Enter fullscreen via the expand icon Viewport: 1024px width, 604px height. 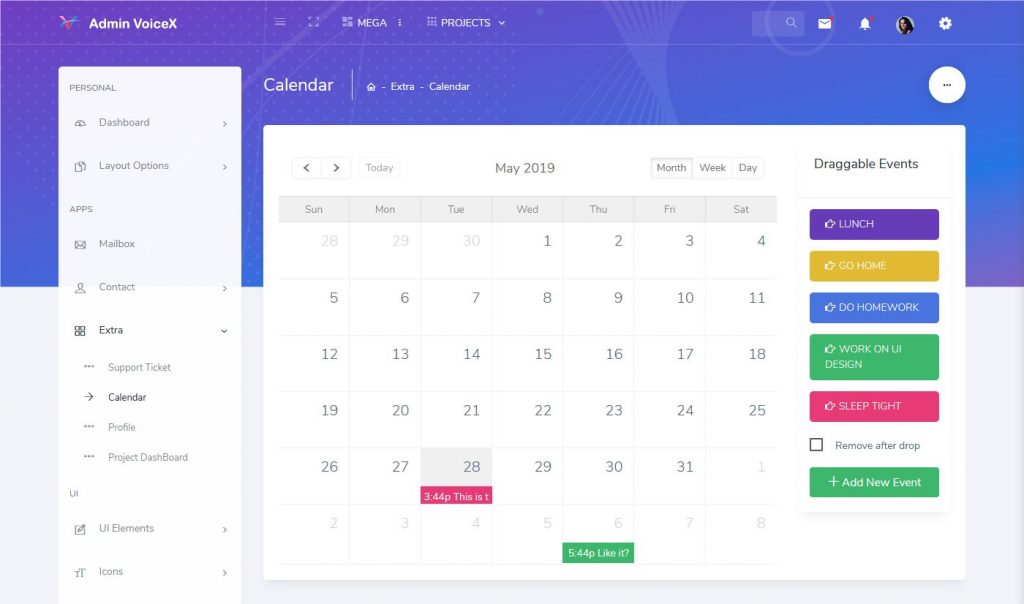click(313, 20)
